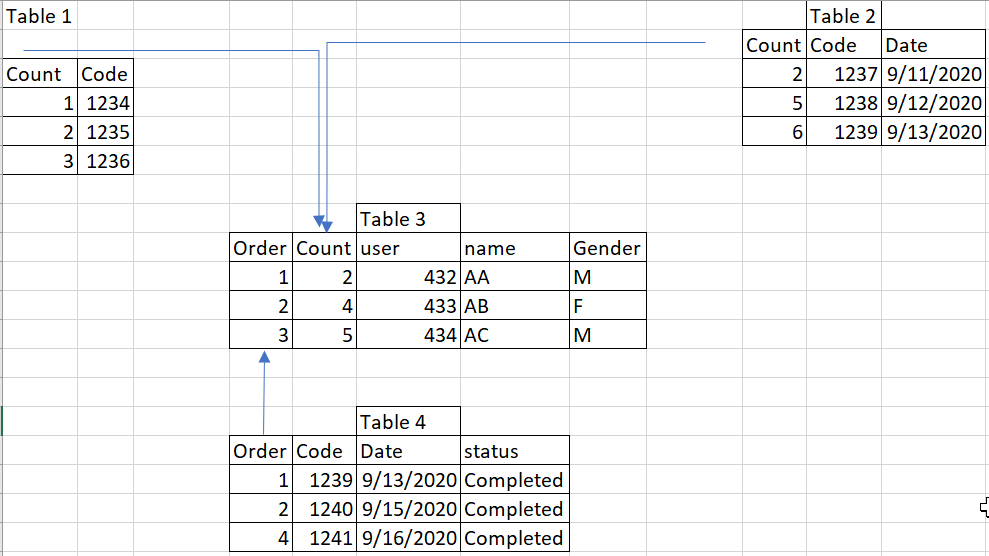Click cell containing 1240
This screenshot has height=556, width=989.
pos(324,509)
